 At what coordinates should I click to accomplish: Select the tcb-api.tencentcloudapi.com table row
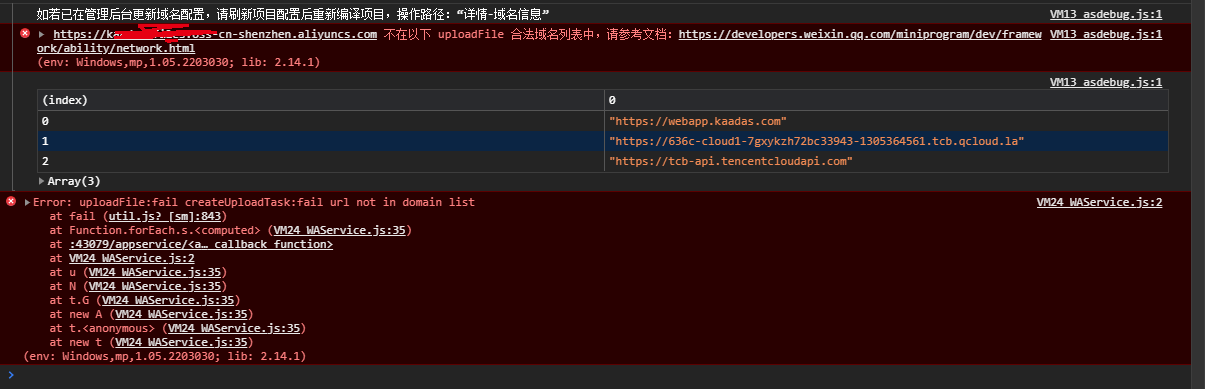click(602, 161)
